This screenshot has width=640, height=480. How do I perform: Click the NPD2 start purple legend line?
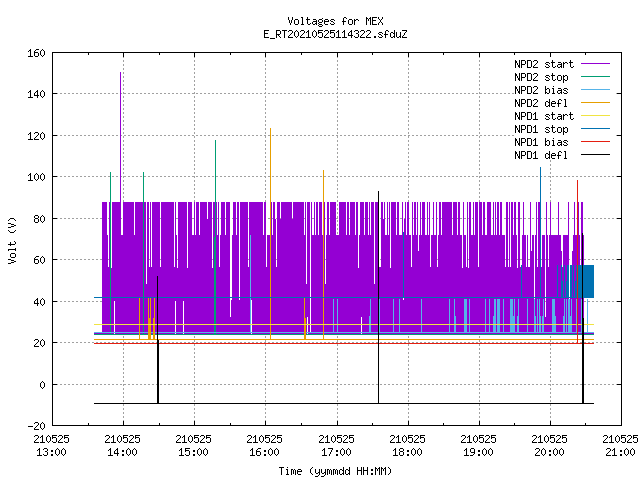[x=595, y=64]
